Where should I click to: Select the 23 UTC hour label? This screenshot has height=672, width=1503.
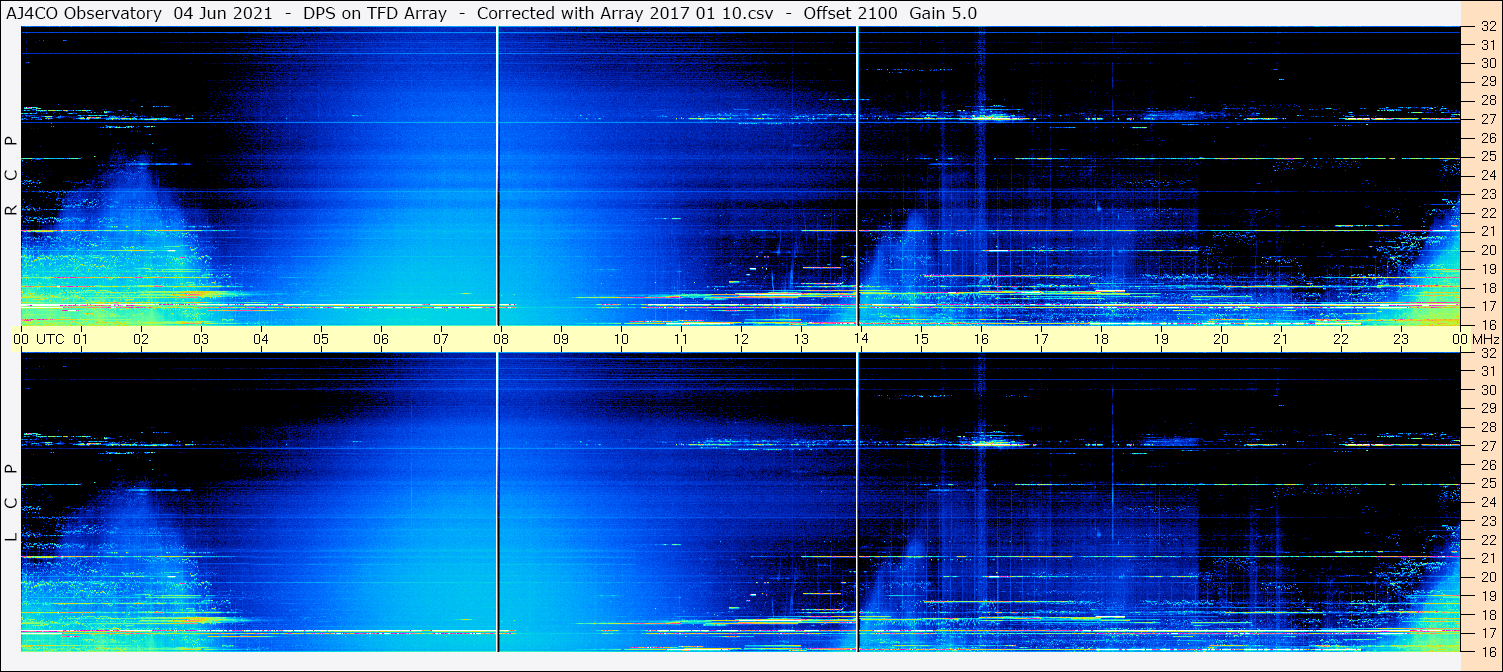[x=1401, y=339]
